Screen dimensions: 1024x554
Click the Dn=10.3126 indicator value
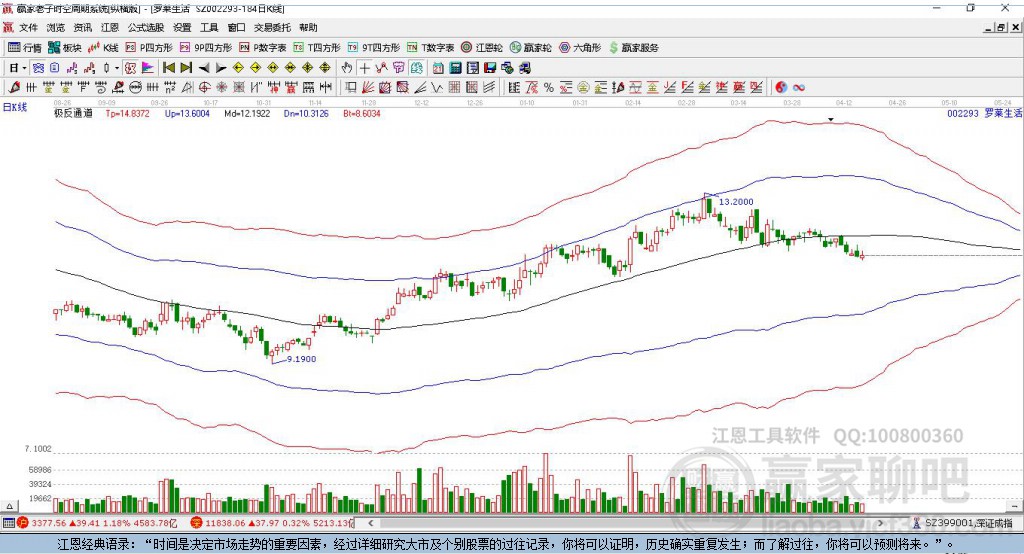point(306,113)
